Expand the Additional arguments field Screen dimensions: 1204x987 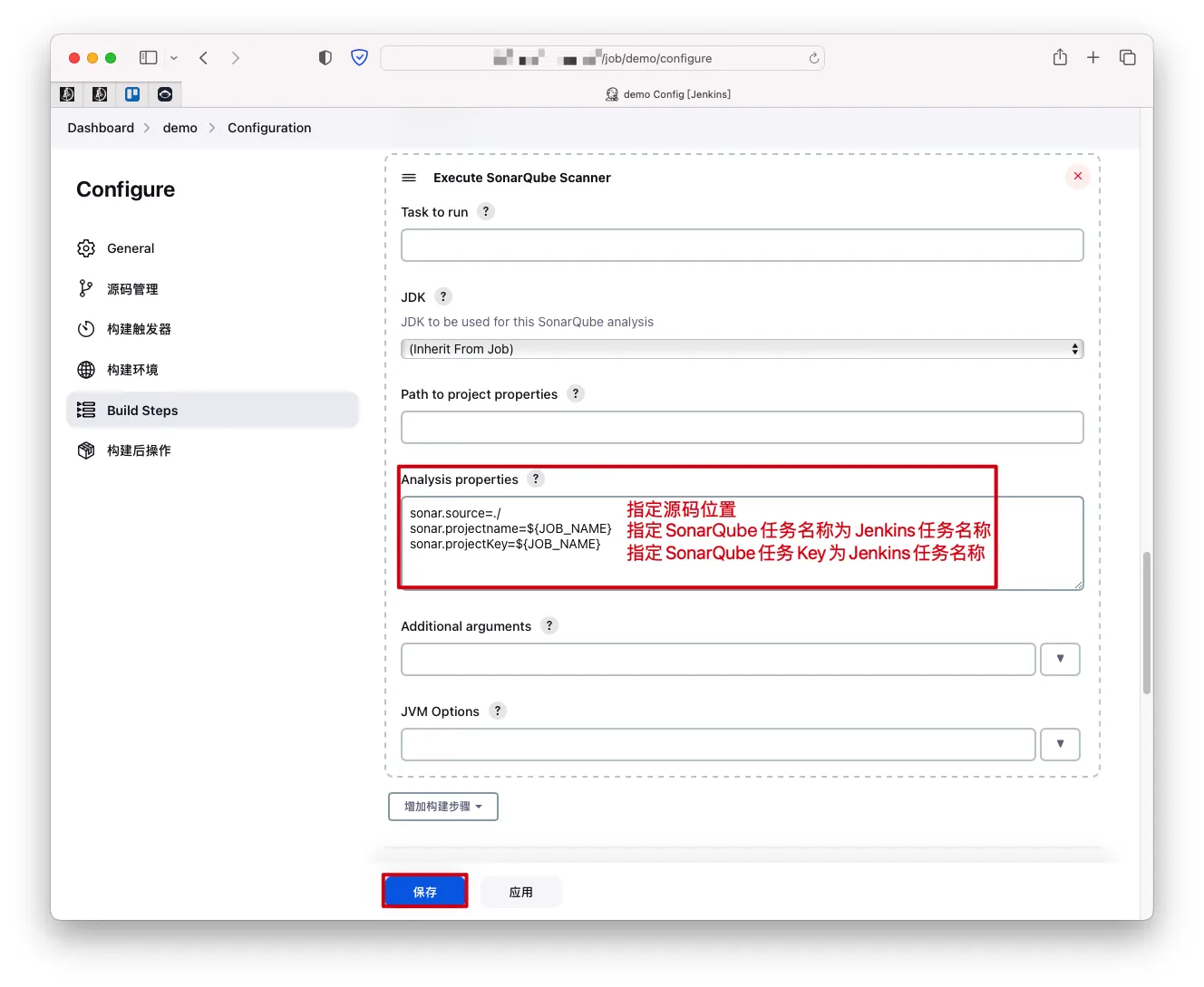pos(1060,659)
